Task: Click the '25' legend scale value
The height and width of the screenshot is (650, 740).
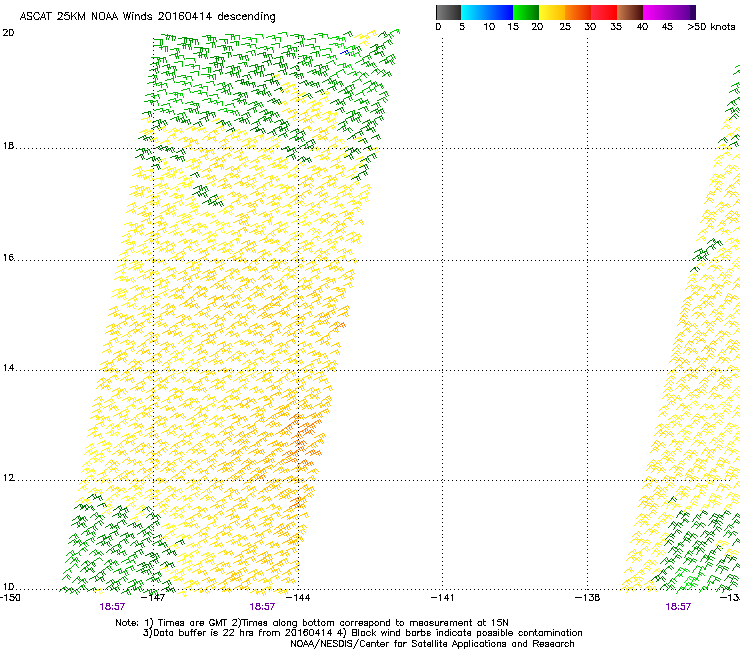Action: click(x=564, y=27)
